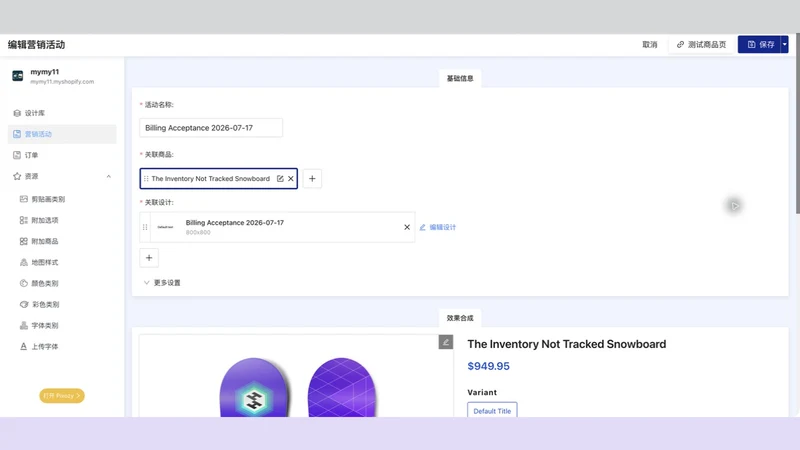Click the page vertical scrollbar
Screen dimensions: 800x450
(797, 123)
